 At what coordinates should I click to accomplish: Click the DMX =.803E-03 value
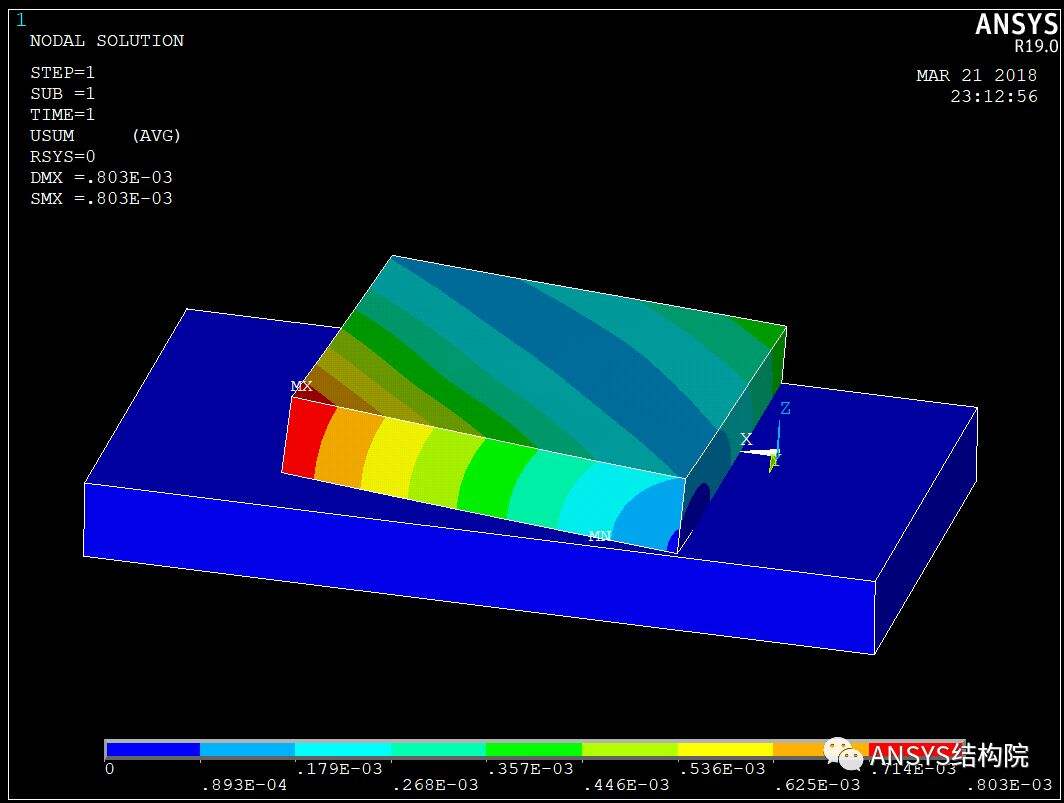[101, 178]
